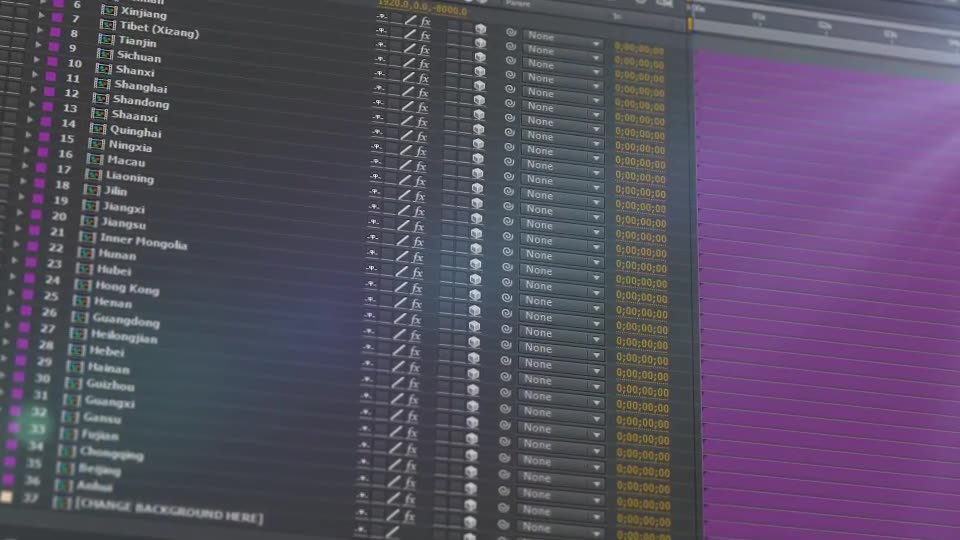Image resolution: width=960 pixels, height=540 pixels.
Task: Click the Anhui layer name
Action: [94, 487]
